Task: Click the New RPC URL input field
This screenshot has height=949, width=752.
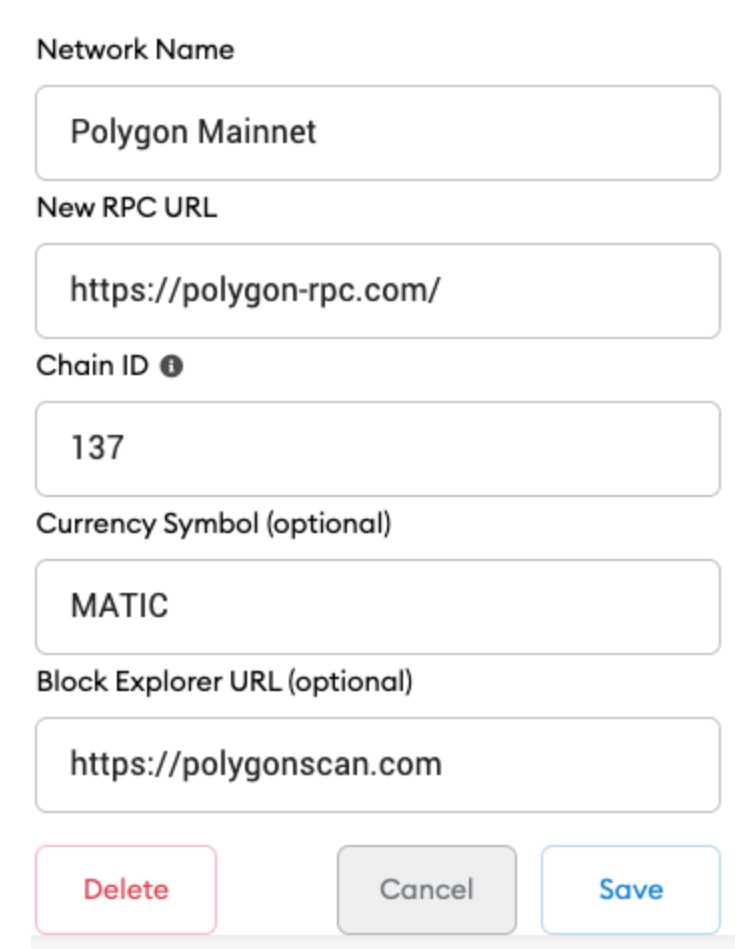Action: [x=375, y=289]
